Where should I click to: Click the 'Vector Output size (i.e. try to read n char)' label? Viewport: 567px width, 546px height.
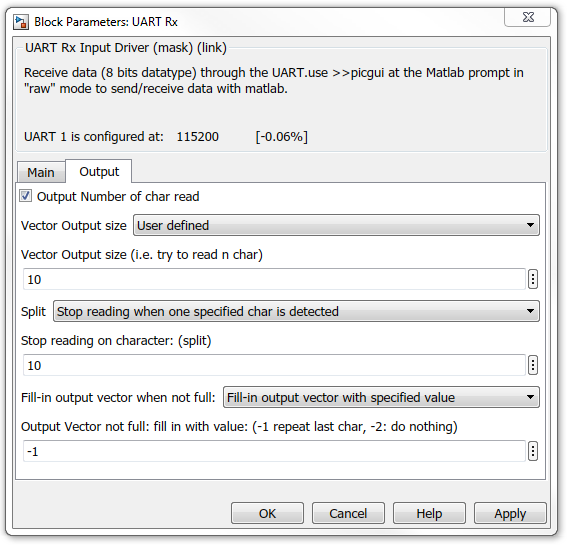pos(142,255)
